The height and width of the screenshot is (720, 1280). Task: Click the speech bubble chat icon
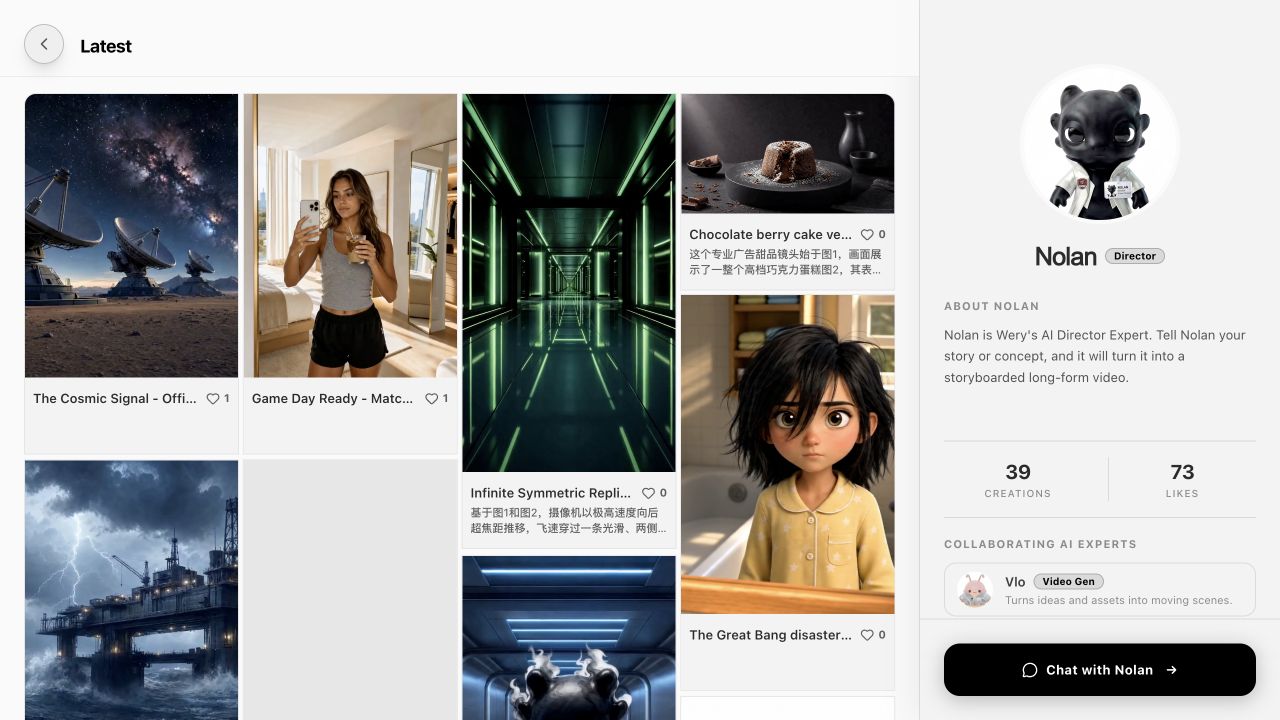point(1030,670)
